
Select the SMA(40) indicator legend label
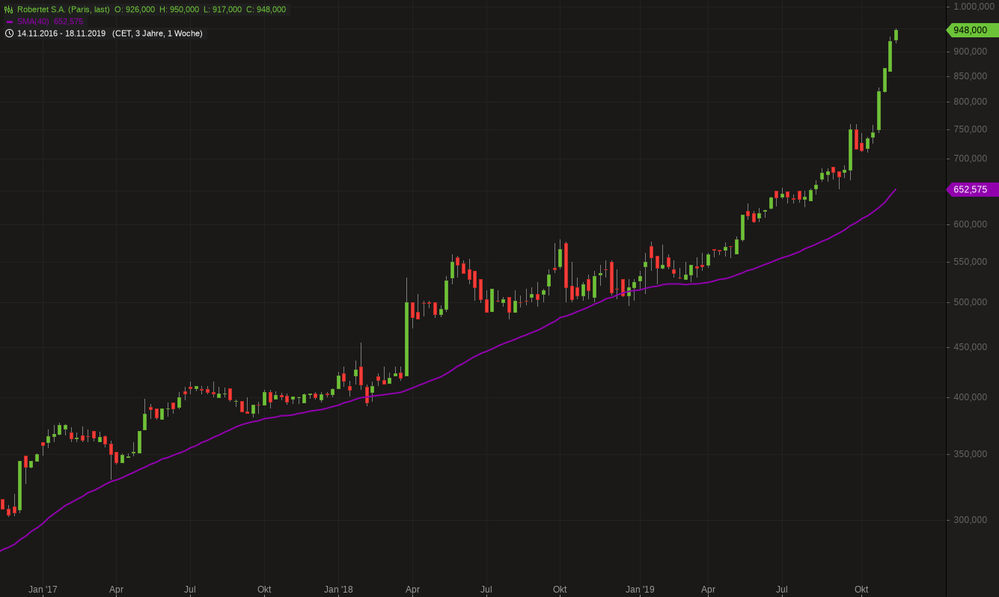pyautogui.click(x=37, y=21)
